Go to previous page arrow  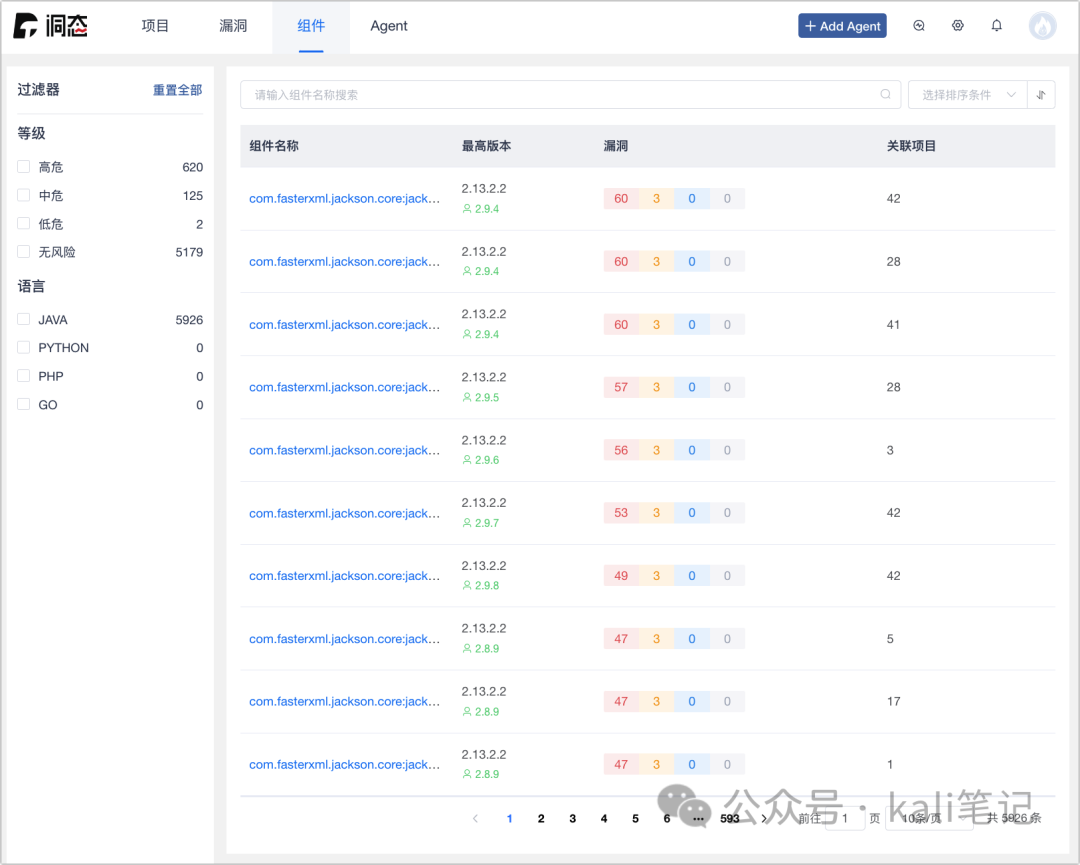(x=475, y=818)
